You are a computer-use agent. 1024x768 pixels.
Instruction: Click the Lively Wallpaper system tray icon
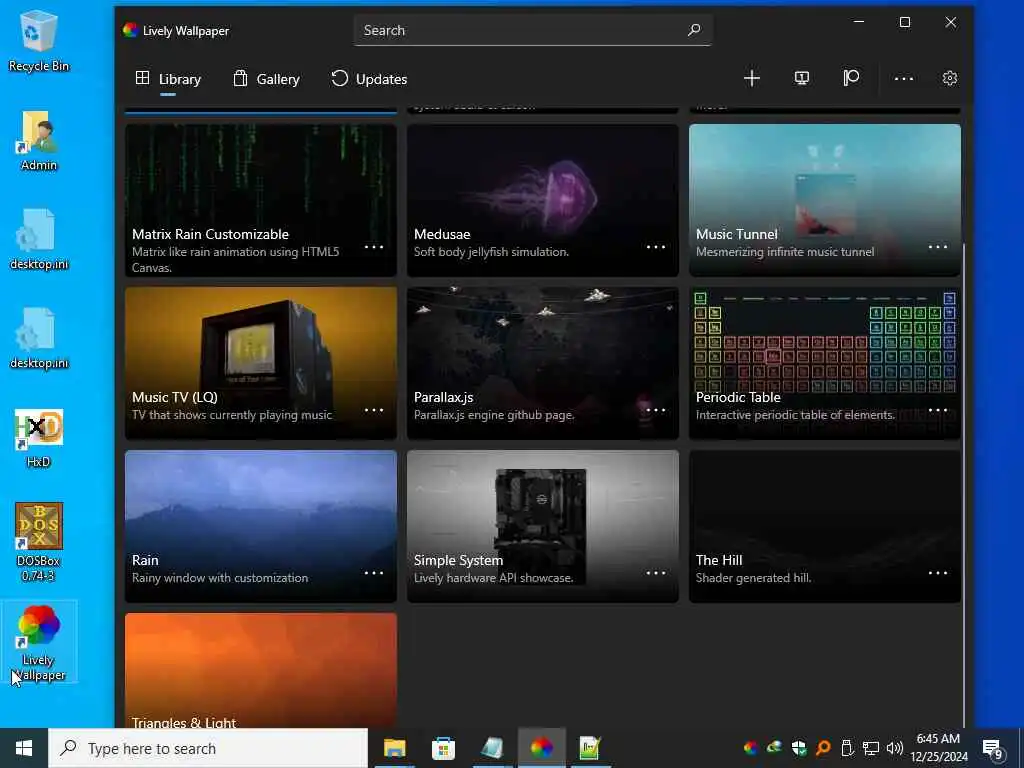tap(750, 748)
